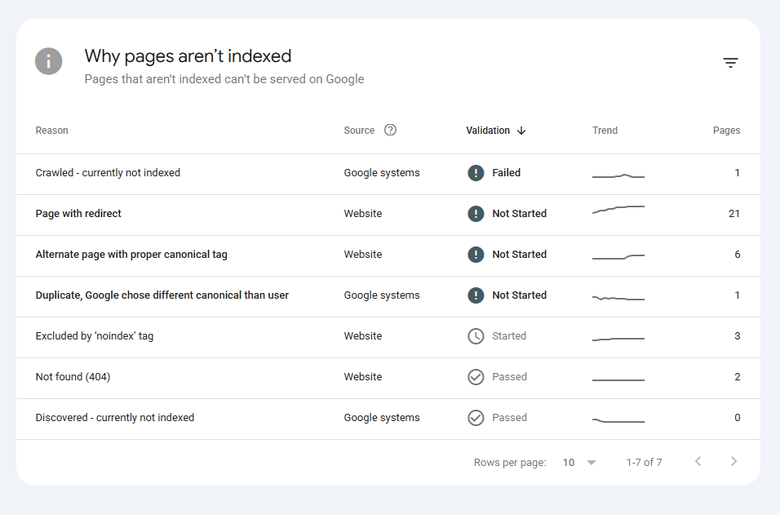This screenshot has width=780, height=515.
Task: Click the Reason column header
Action: [52, 130]
